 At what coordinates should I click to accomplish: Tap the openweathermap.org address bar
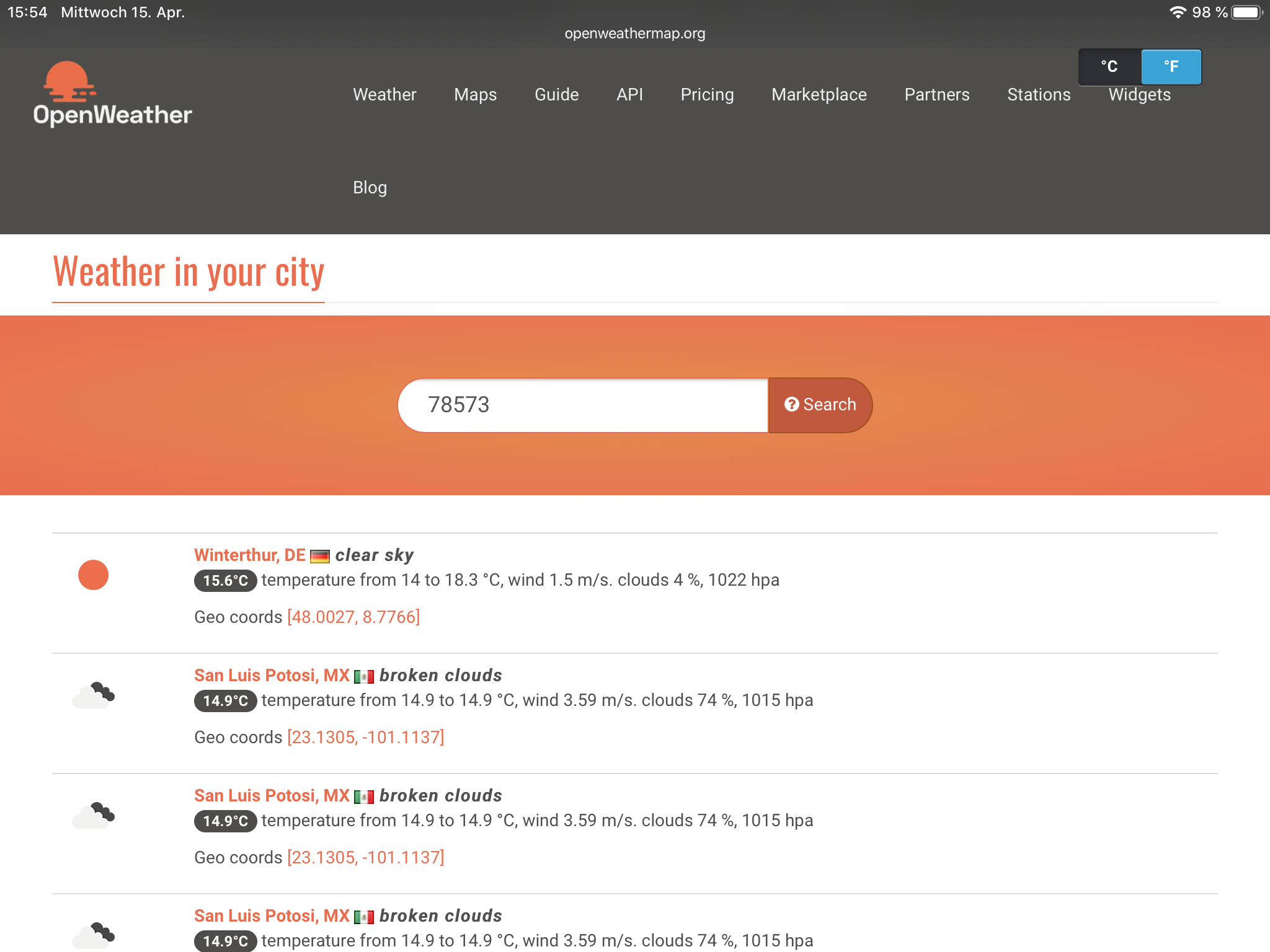pos(634,33)
